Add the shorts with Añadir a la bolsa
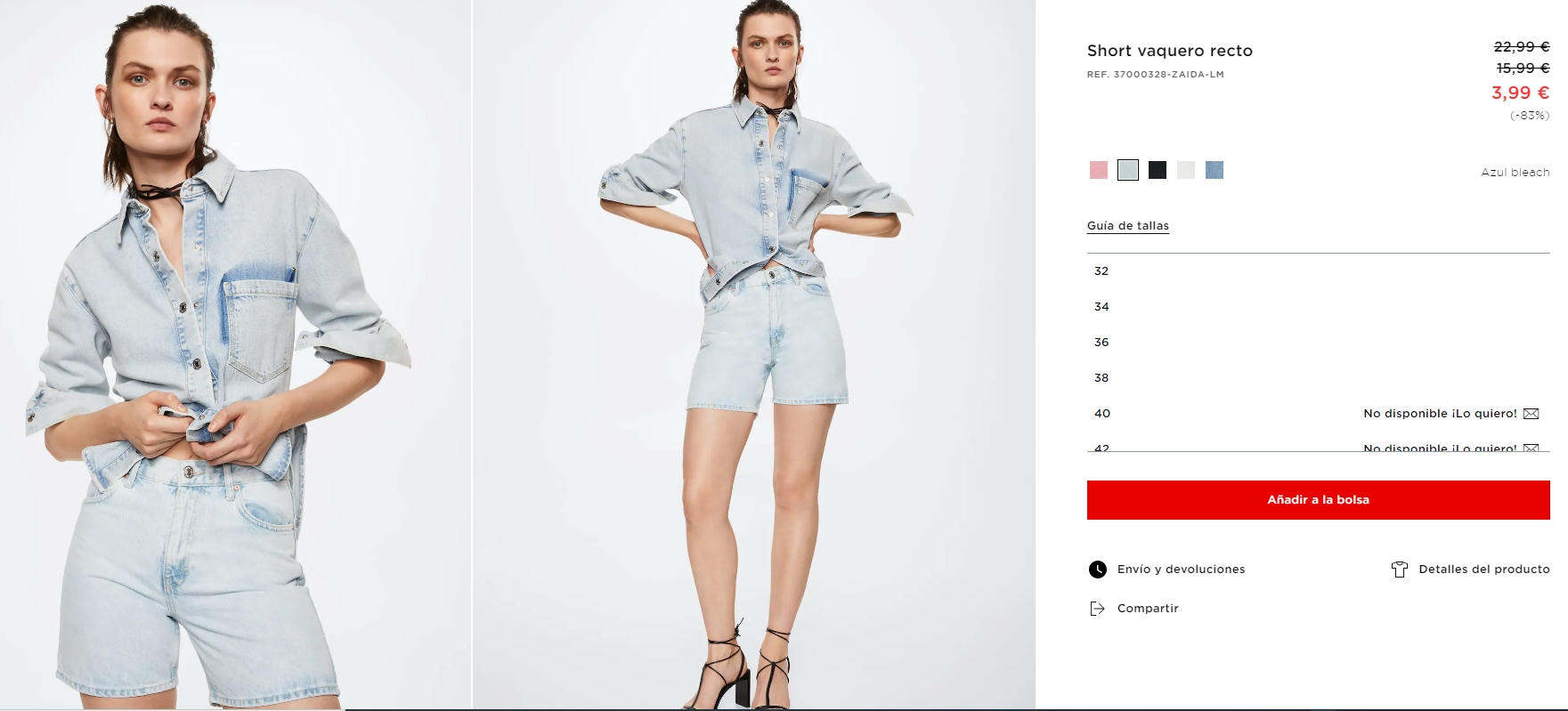The height and width of the screenshot is (711, 1568). click(x=1318, y=500)
